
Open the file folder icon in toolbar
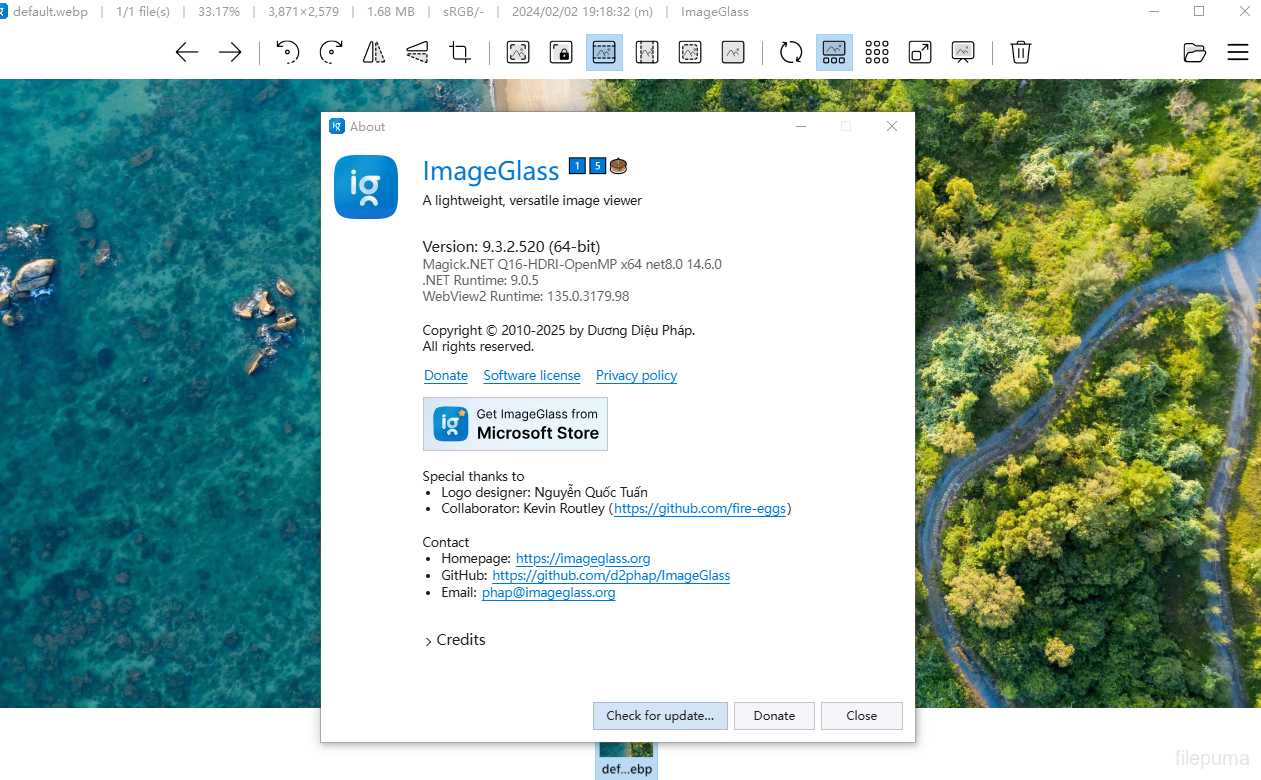pos(1194,53)
